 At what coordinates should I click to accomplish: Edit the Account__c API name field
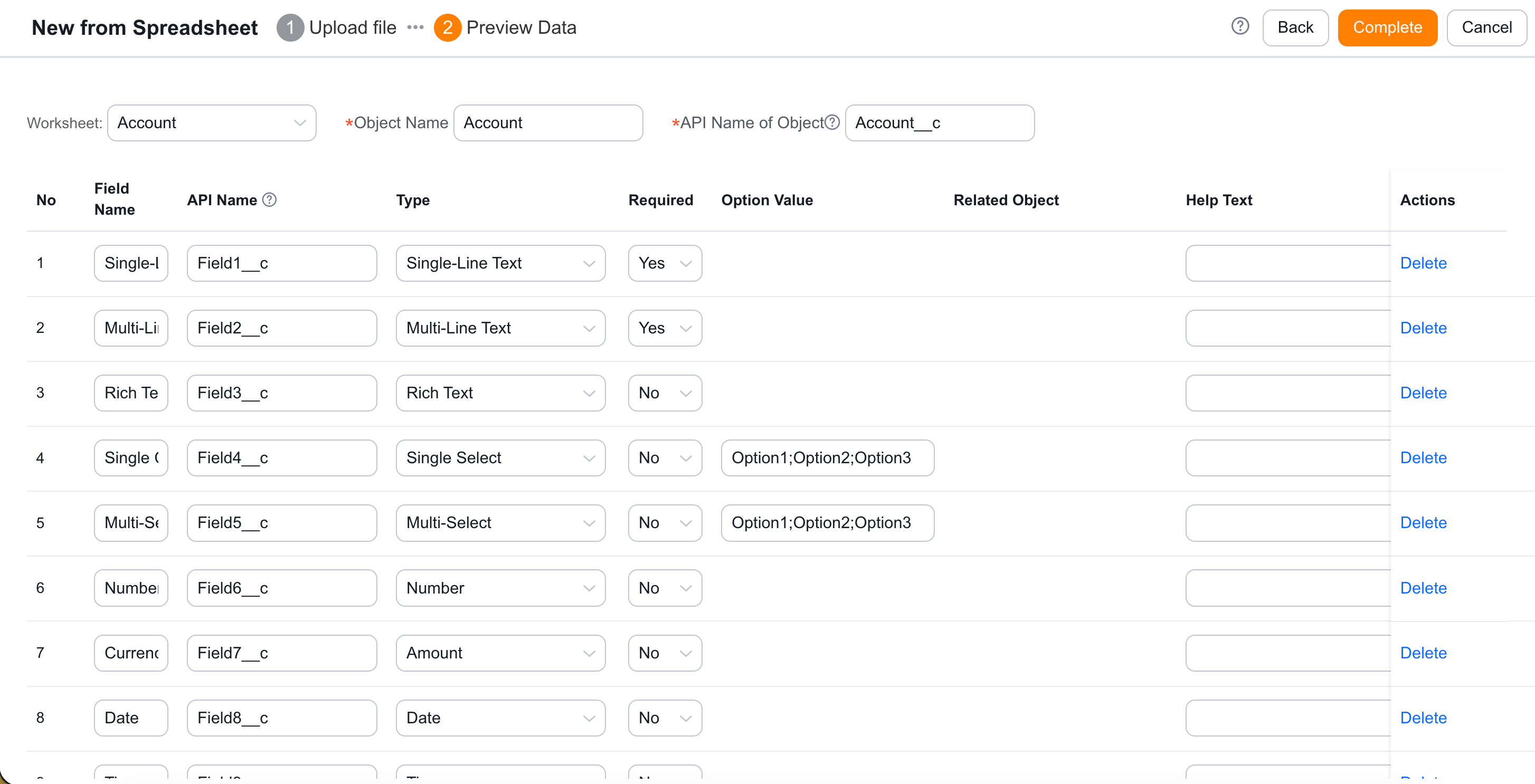point(940,123)
